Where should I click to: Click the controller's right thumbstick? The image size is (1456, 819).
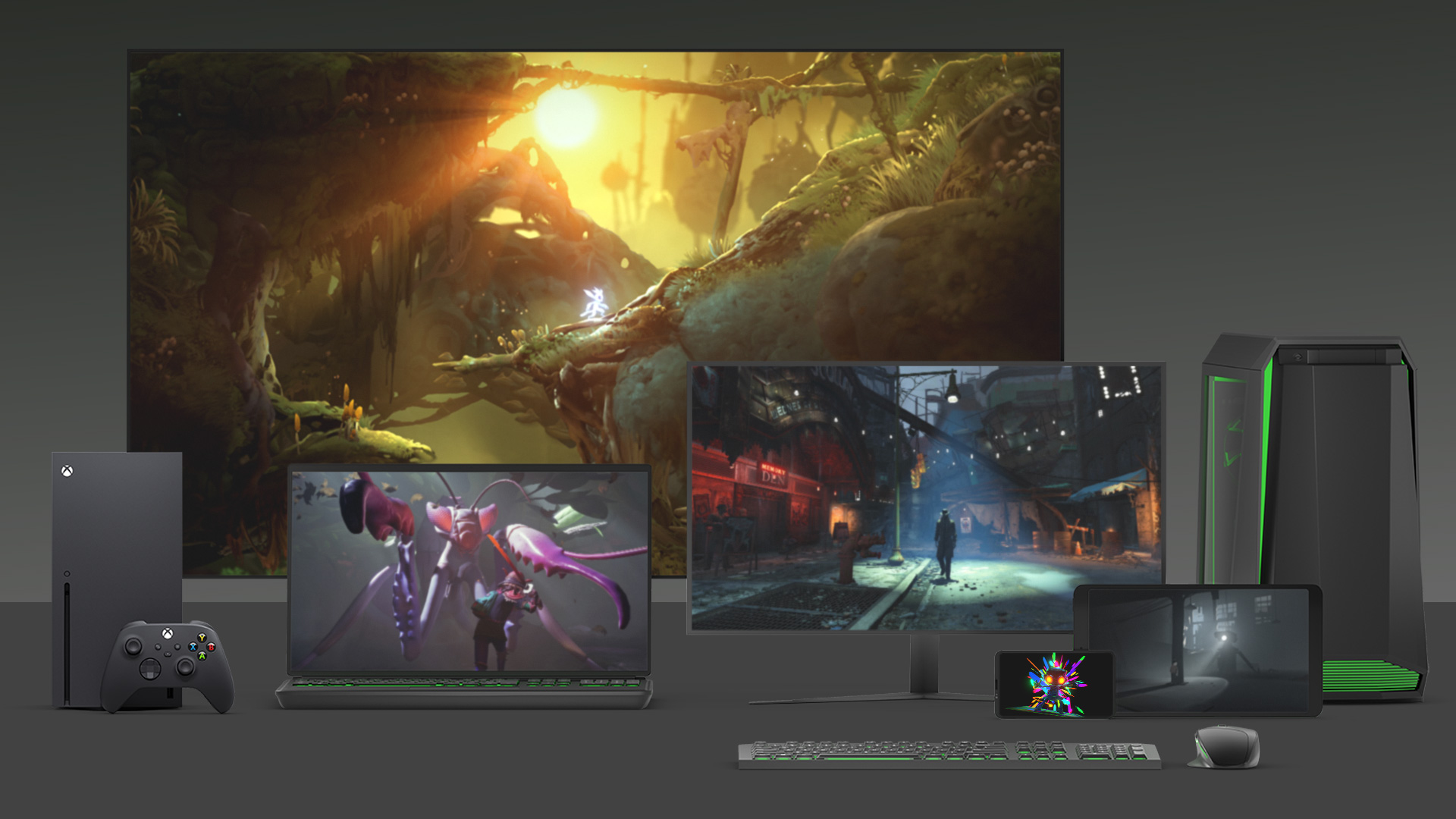coord(185,667)
